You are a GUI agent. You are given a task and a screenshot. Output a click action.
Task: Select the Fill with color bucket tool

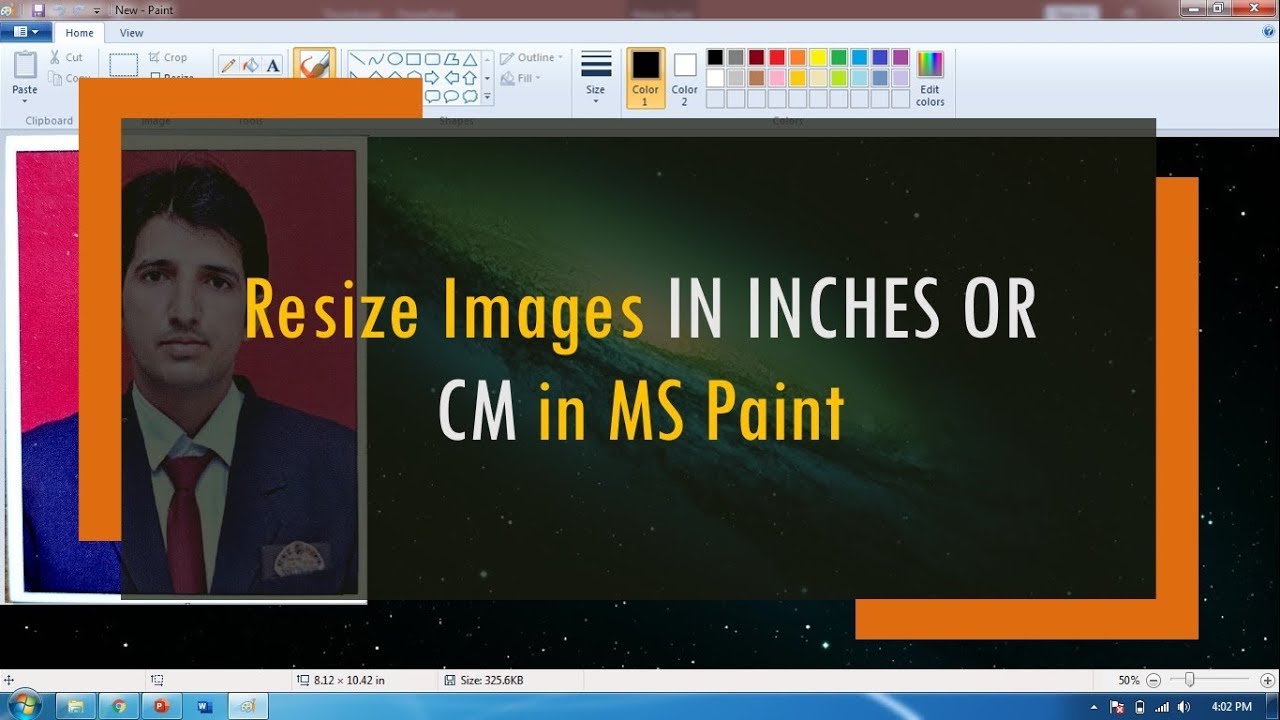(x=251, y=65)
